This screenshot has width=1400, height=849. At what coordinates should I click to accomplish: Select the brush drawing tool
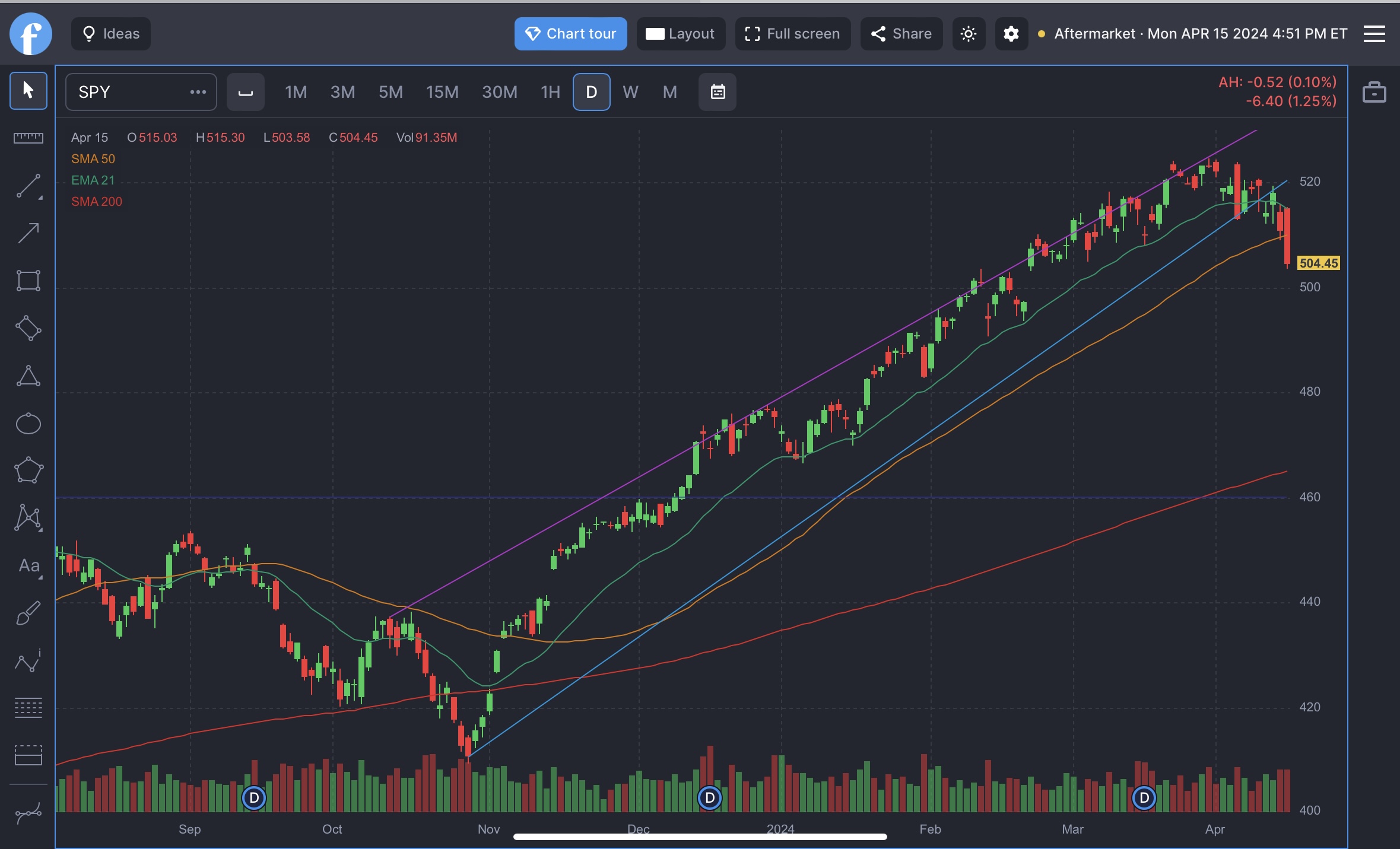28,613
